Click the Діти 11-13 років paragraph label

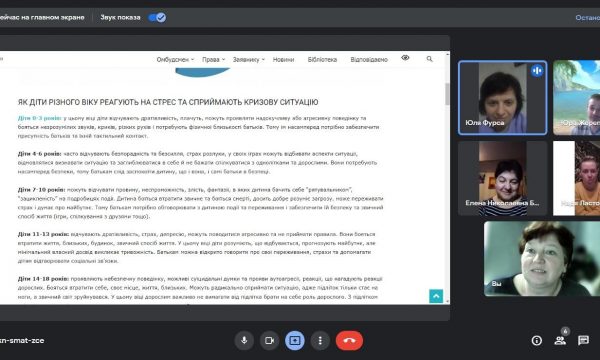(x=43, y=234)
